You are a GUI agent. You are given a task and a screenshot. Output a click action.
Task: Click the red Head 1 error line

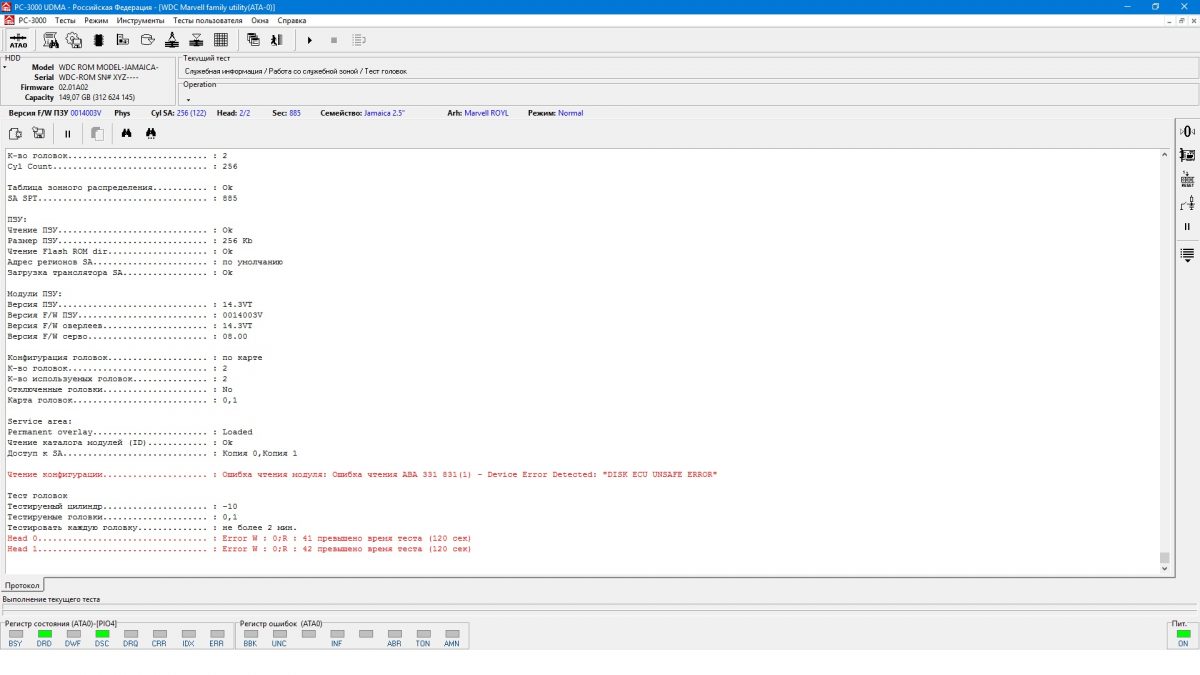tap(239, 549)
